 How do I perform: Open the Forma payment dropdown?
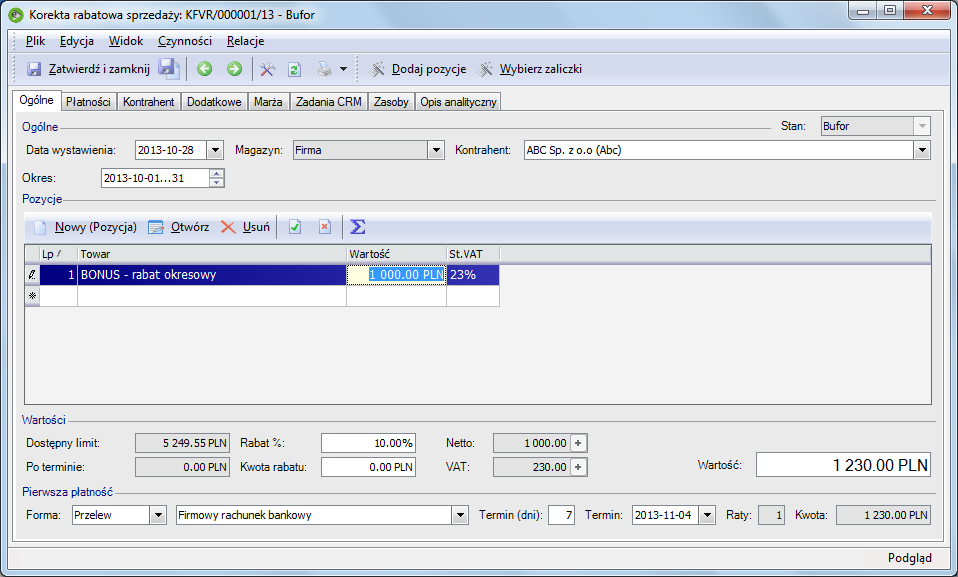pyautogui.click(x=158, y=515)
